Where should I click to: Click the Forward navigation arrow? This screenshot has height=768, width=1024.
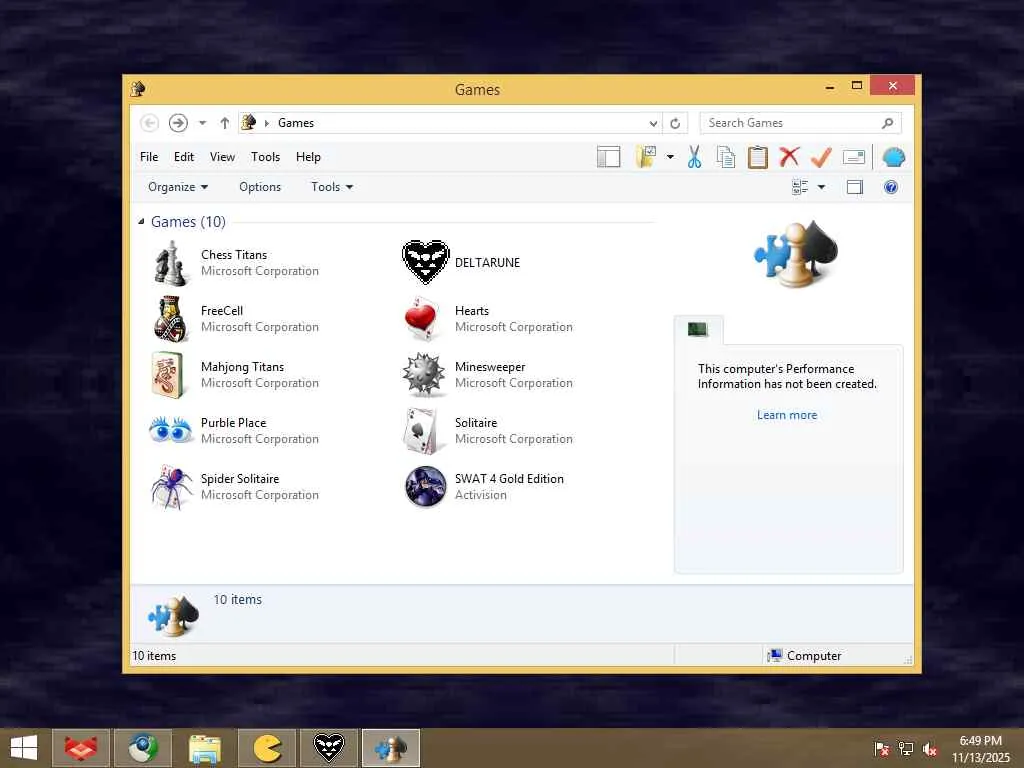(x=178, y=123)
